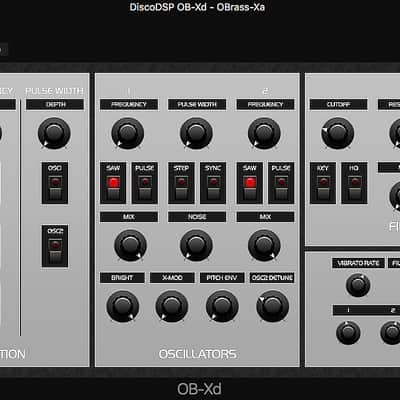Click the PITCH ENV knob

tap(222, 306)
